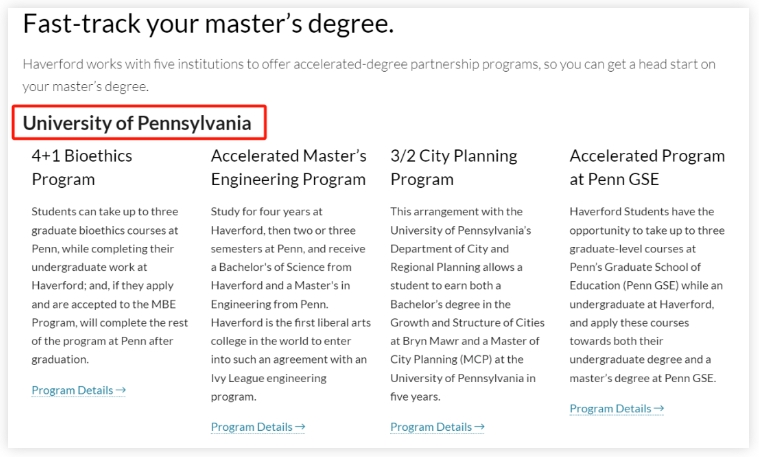
Task: Open Program Details under 3/2 City Planning Program
Action: pyautogui.click(x=437, y=427)
